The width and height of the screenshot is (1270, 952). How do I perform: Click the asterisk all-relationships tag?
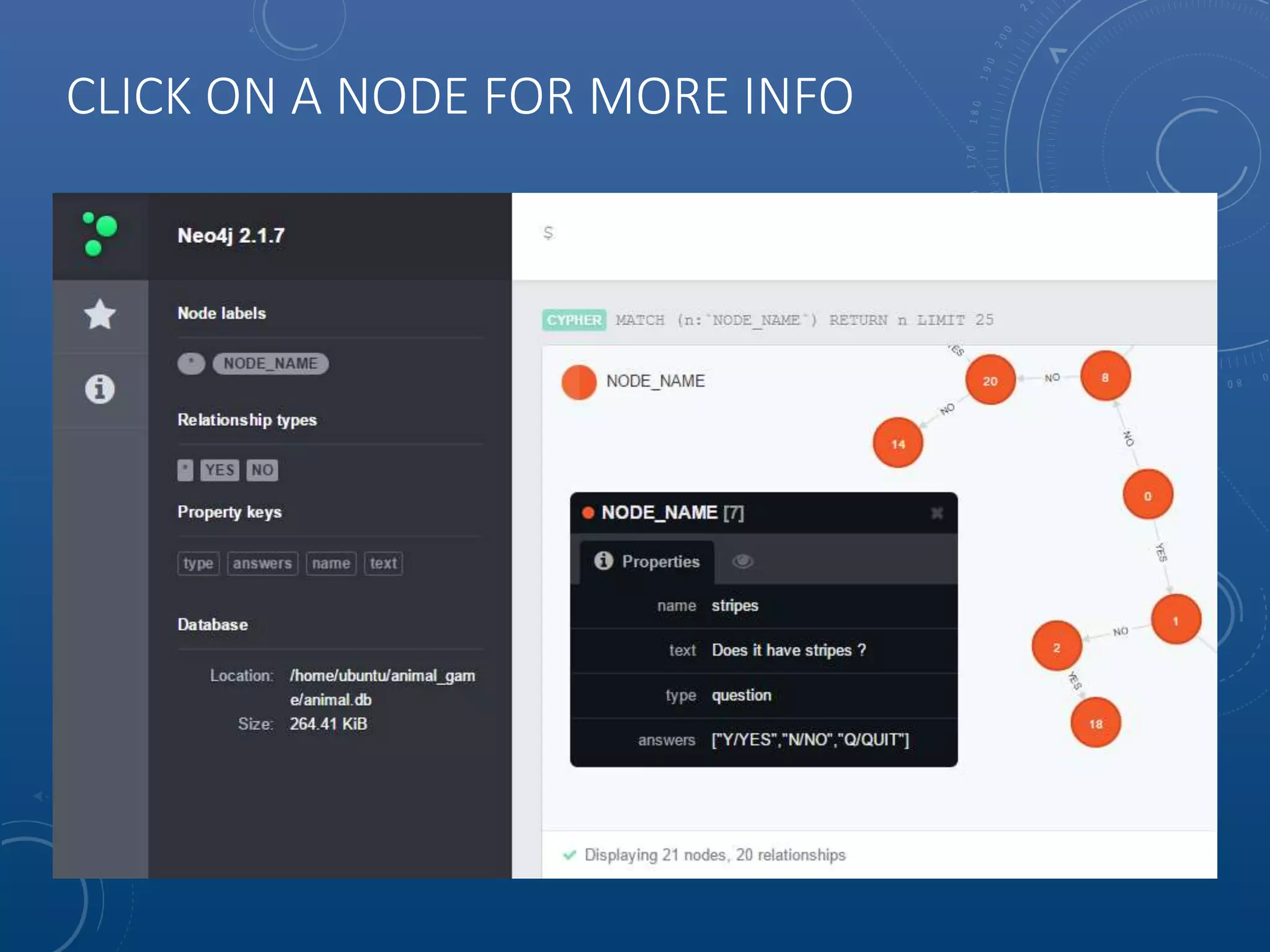point(185,470)
